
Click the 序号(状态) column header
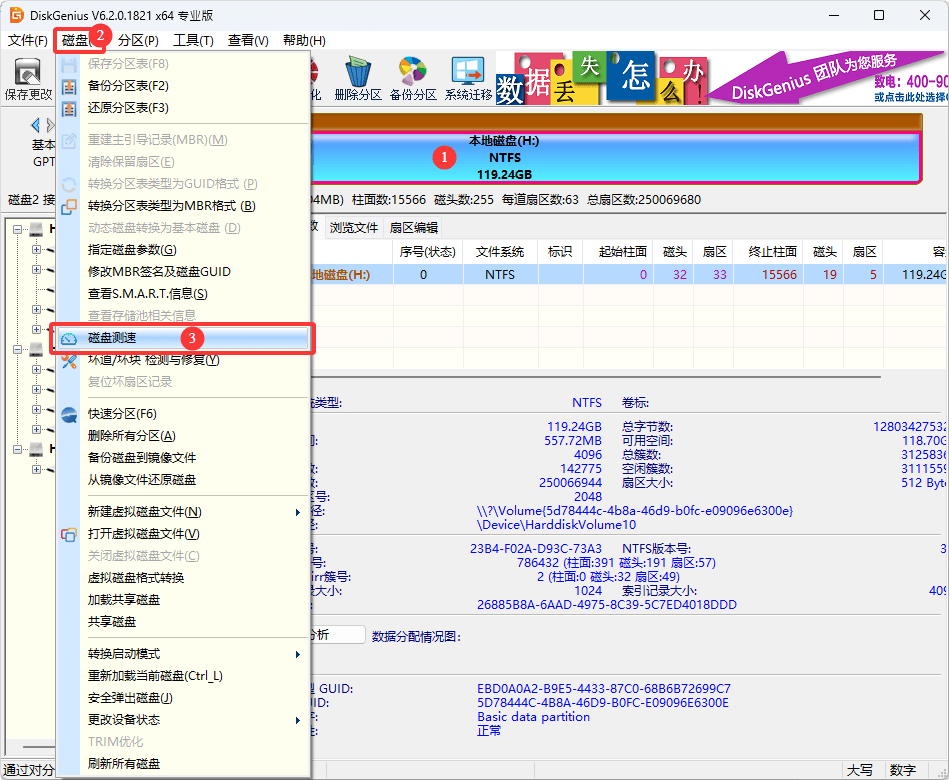pyautogui.click(x=427, y=252)
